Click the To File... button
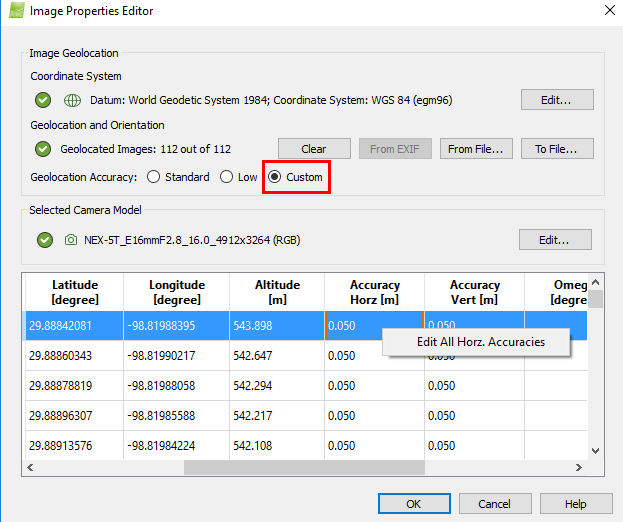Image resolution: width=623 pixels, height=522 pixels. pyautogui.click(x=557, y=149)
